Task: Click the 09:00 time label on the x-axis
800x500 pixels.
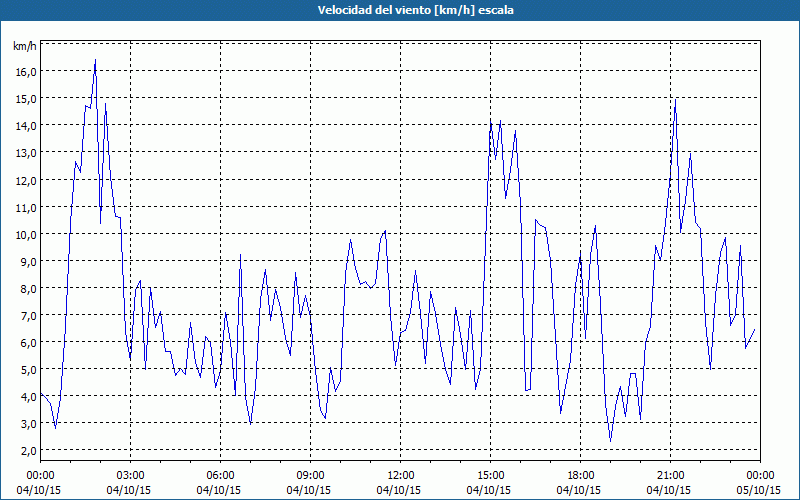Action: point(310,476)
